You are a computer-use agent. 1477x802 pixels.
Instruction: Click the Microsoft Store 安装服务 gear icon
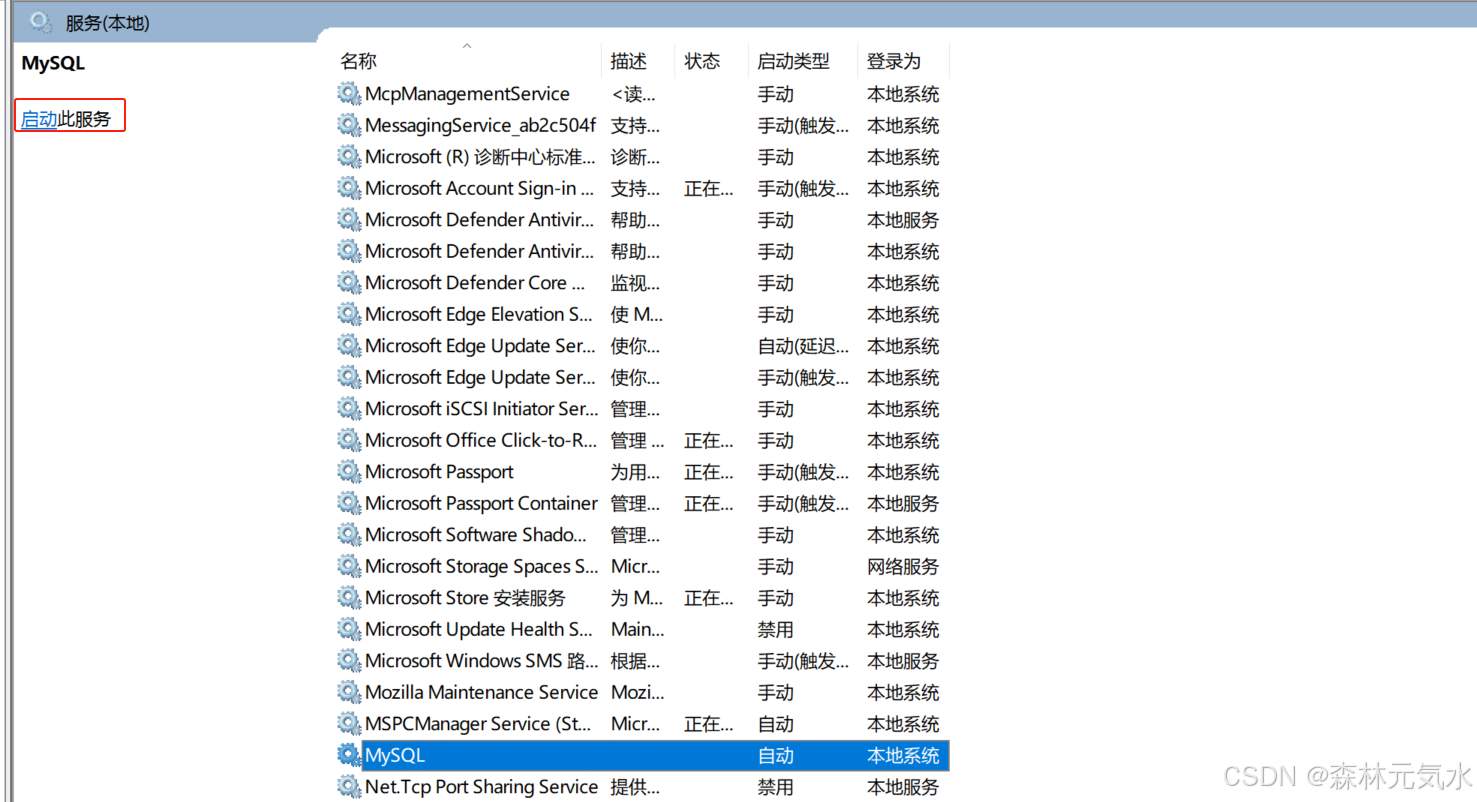(x=349, y=597)
